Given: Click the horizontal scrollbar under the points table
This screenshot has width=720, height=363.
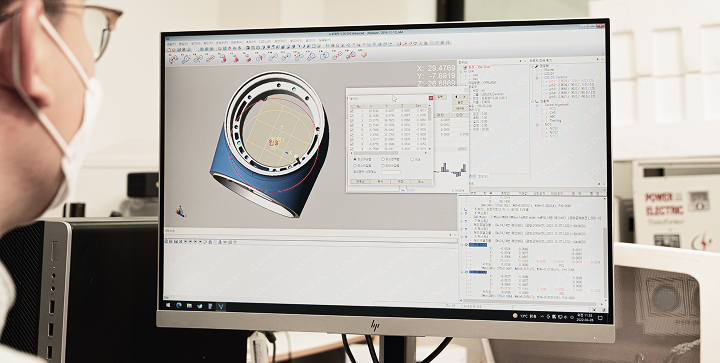Looking at the screenshot, I should pyautogui.click(x=388, y=153).
